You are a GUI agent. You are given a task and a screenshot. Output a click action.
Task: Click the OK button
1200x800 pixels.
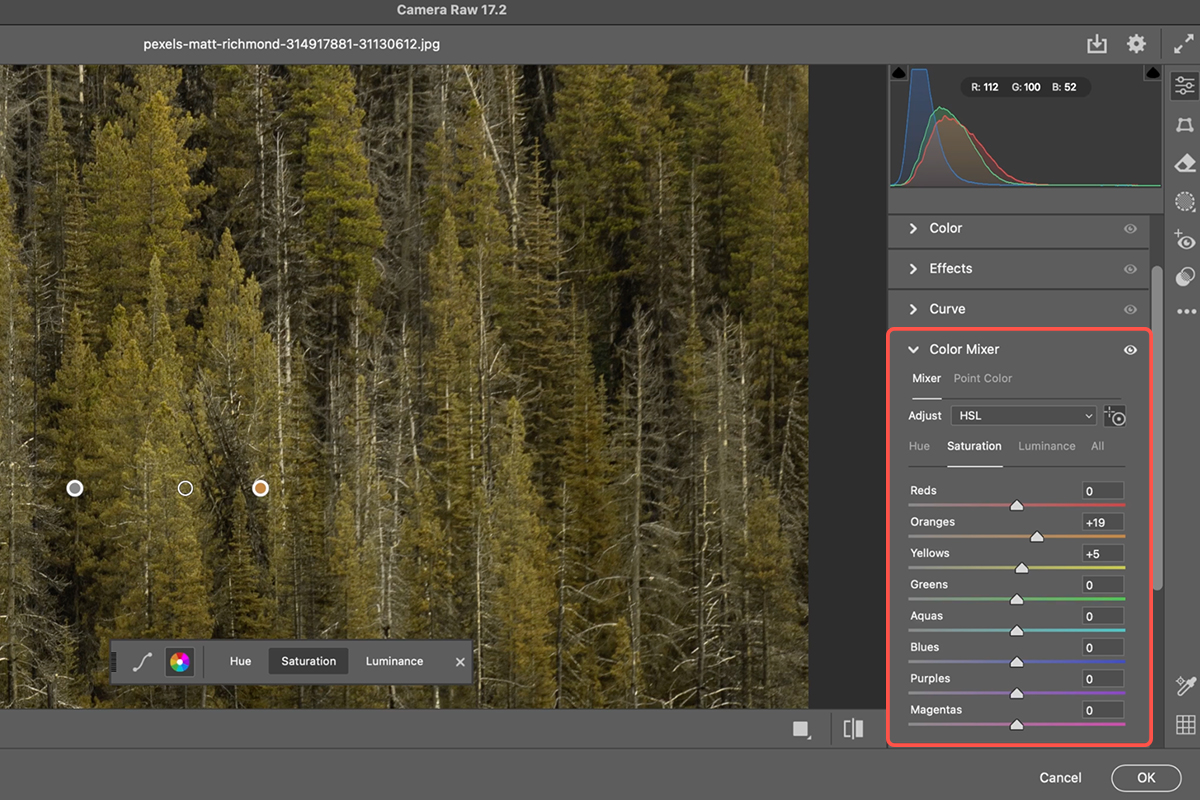coord(1145,777)
